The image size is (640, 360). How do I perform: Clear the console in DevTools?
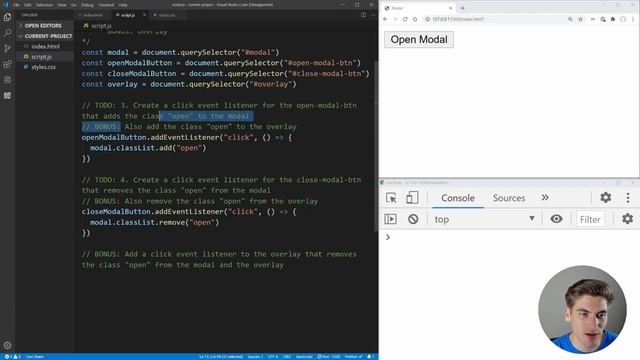413,219
